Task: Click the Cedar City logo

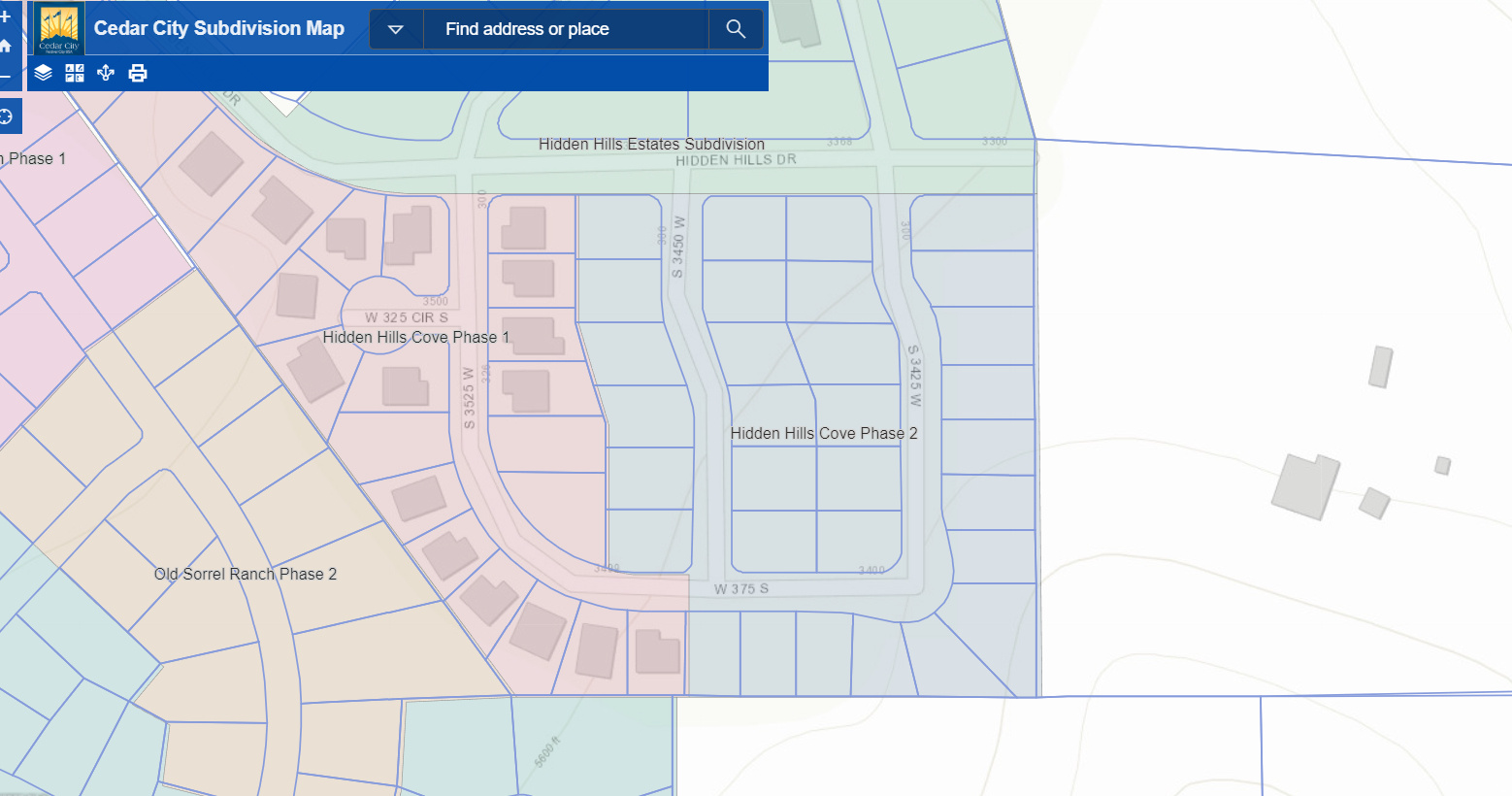Action: pyautogui.click(x=58, y=29)
